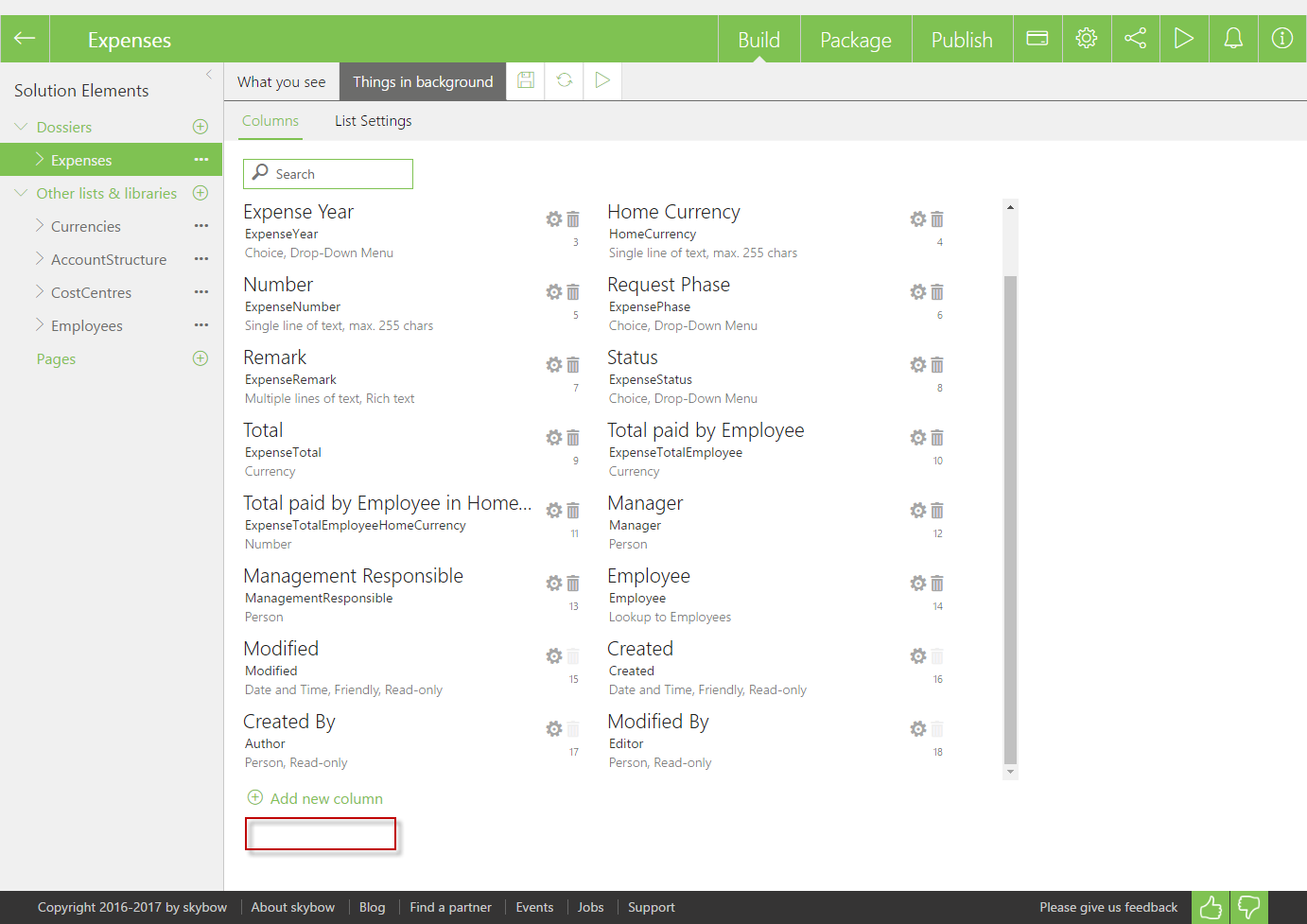
Task: Click the save icon in the toolbar
Action: [526, 80]
